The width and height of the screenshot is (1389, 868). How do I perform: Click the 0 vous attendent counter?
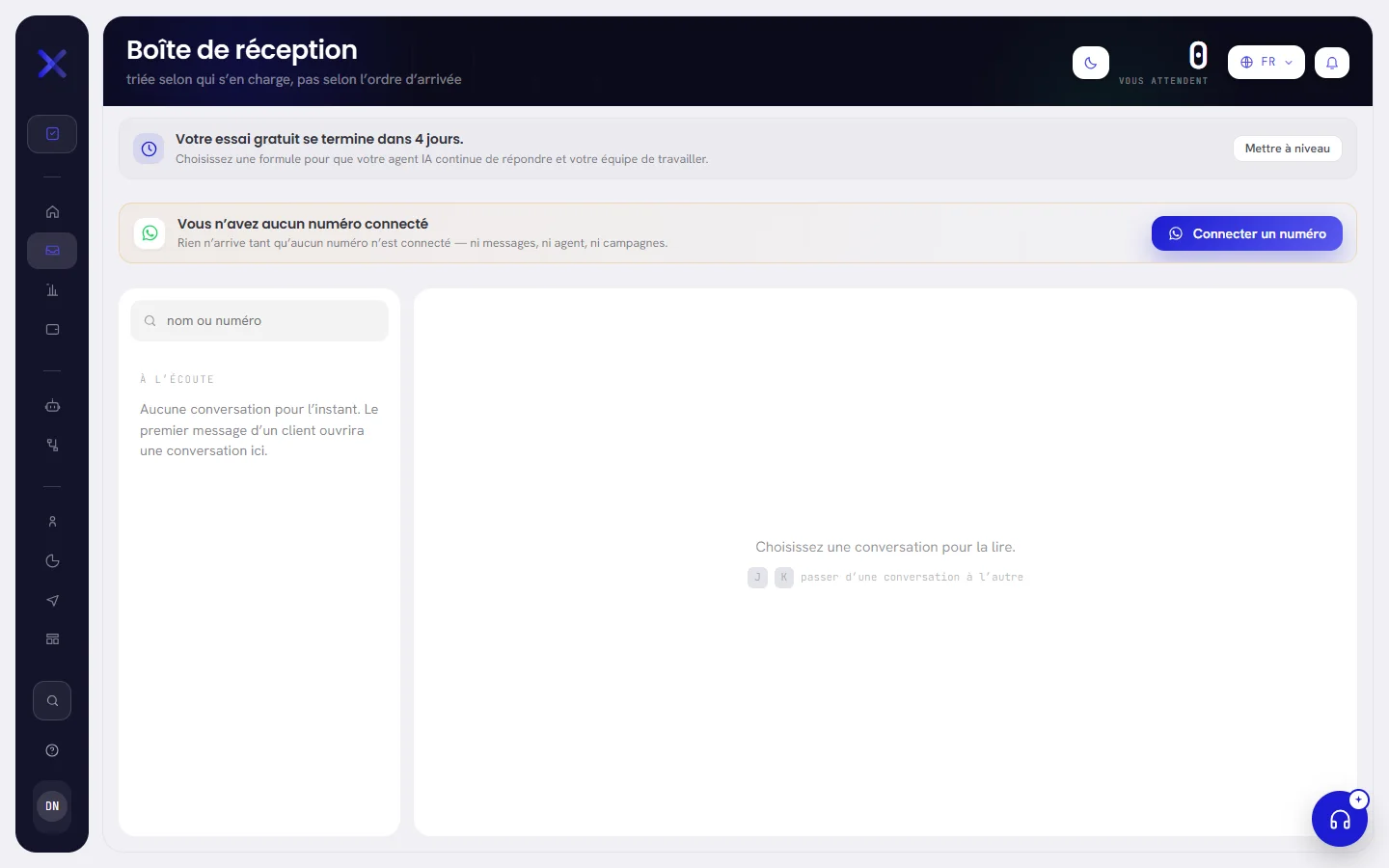point(1164,63)
